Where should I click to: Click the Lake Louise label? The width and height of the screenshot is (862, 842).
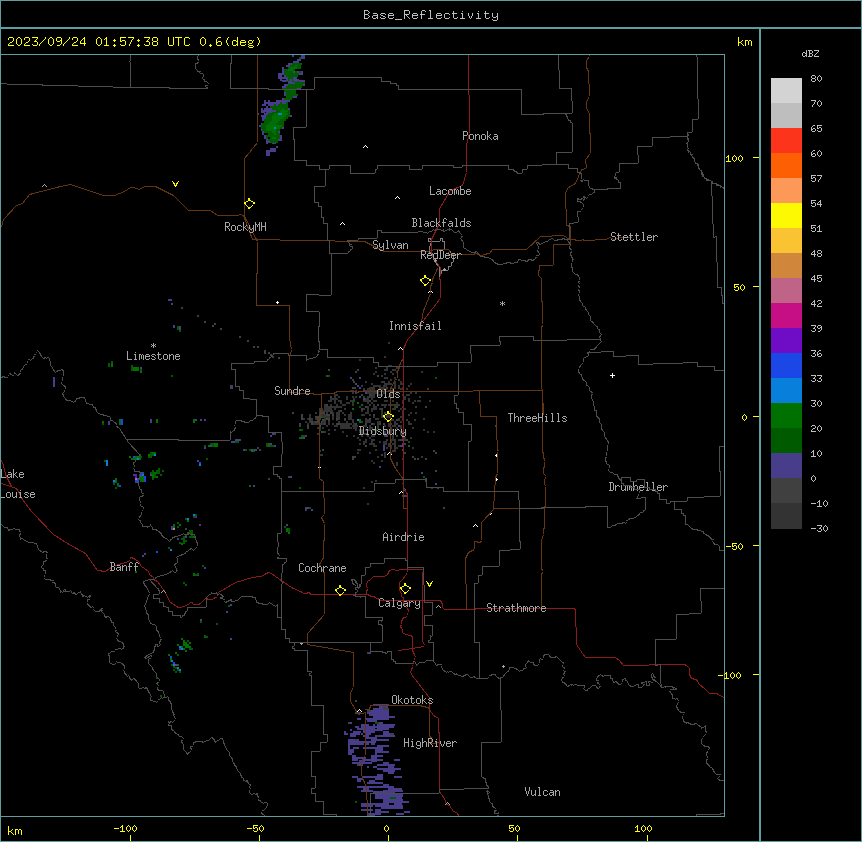pyautogui.click(x=18, y=484)
